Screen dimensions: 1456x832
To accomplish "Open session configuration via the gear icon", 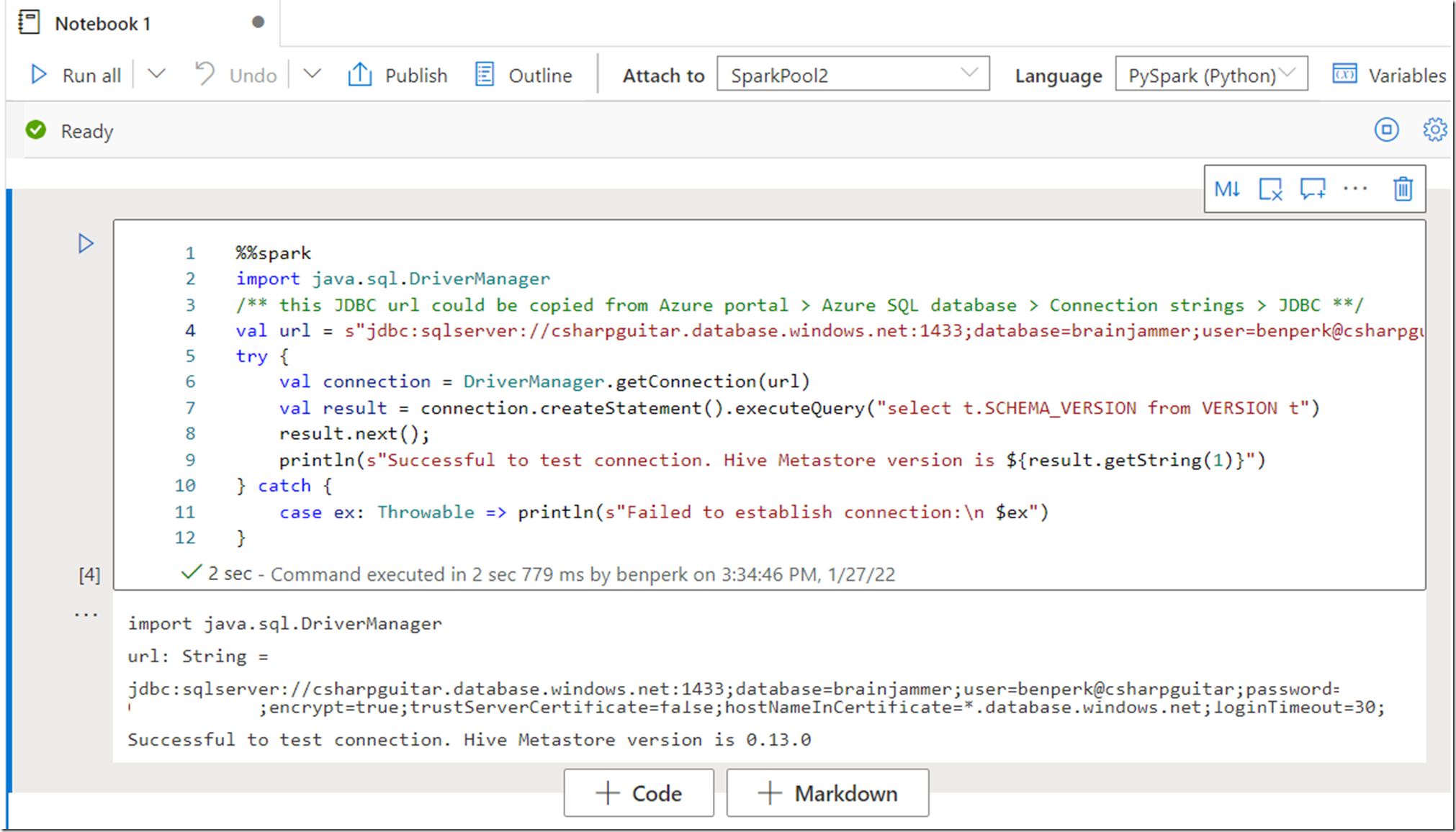I will 1434,130.
